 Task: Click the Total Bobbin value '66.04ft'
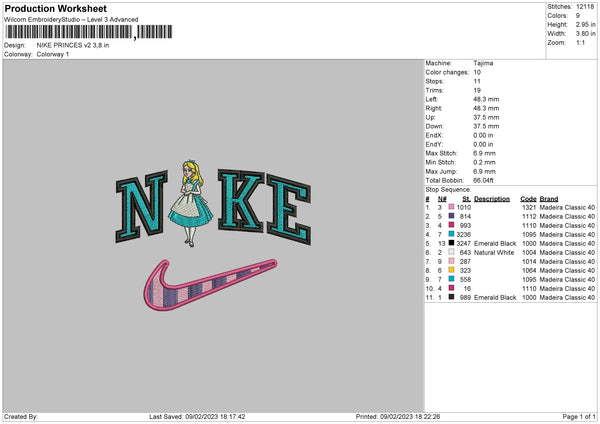[483, 180]
